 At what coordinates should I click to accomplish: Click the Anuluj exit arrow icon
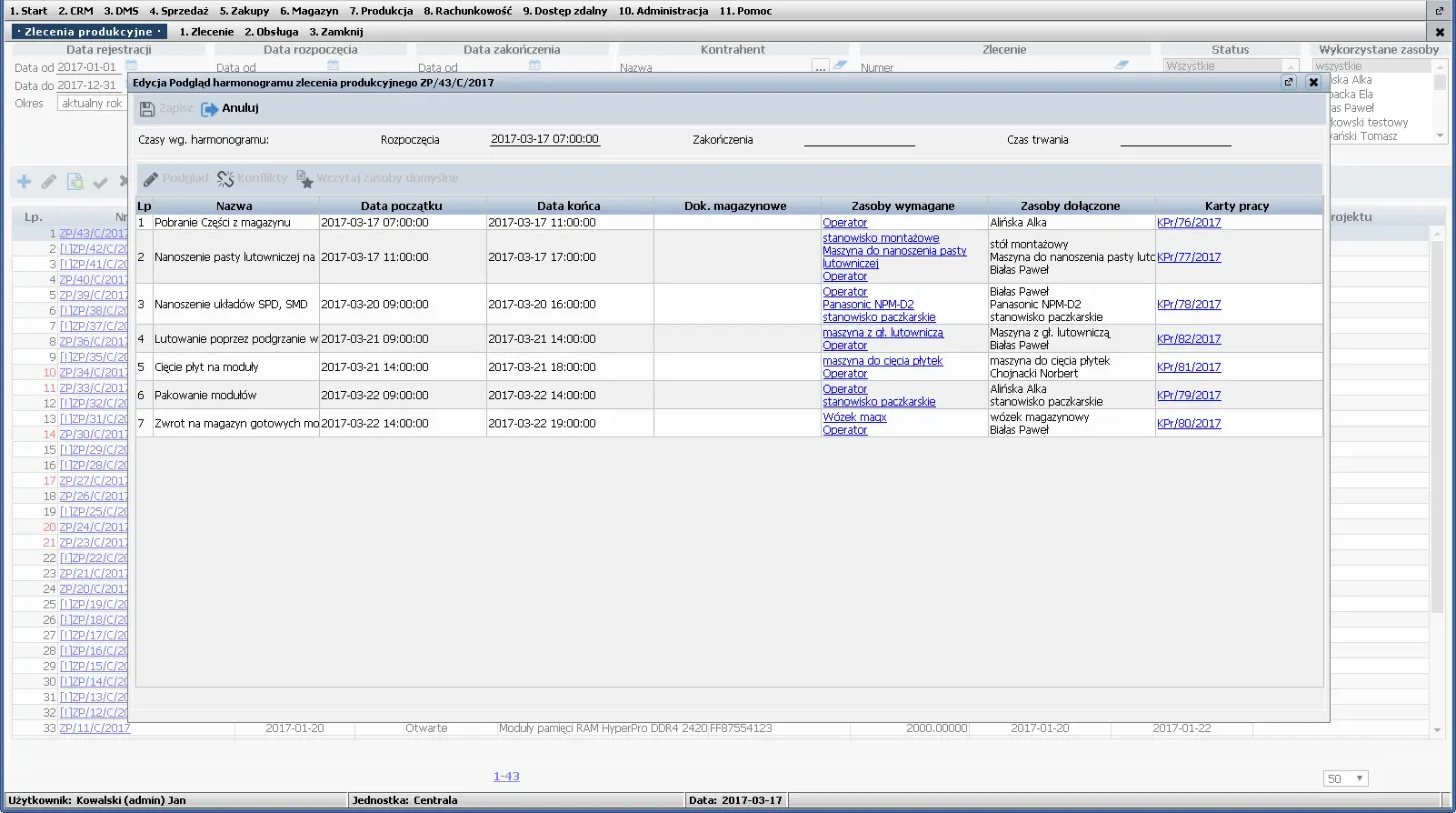pos(209,109)
